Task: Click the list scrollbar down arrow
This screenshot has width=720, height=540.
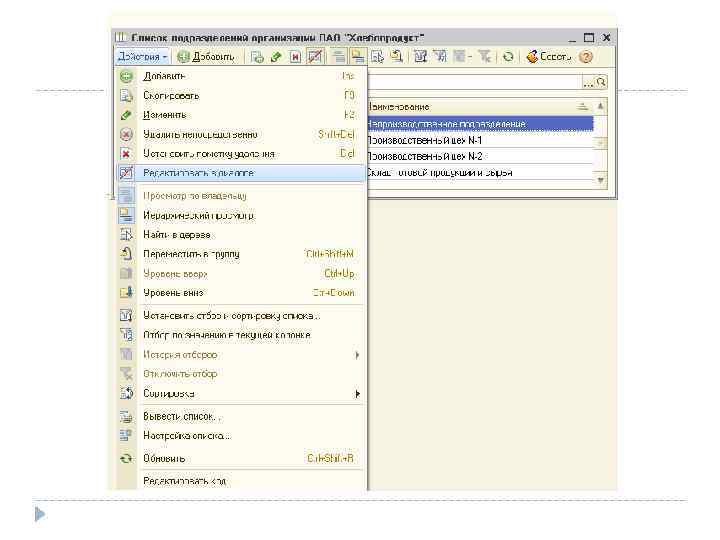Action: point(600,180)
